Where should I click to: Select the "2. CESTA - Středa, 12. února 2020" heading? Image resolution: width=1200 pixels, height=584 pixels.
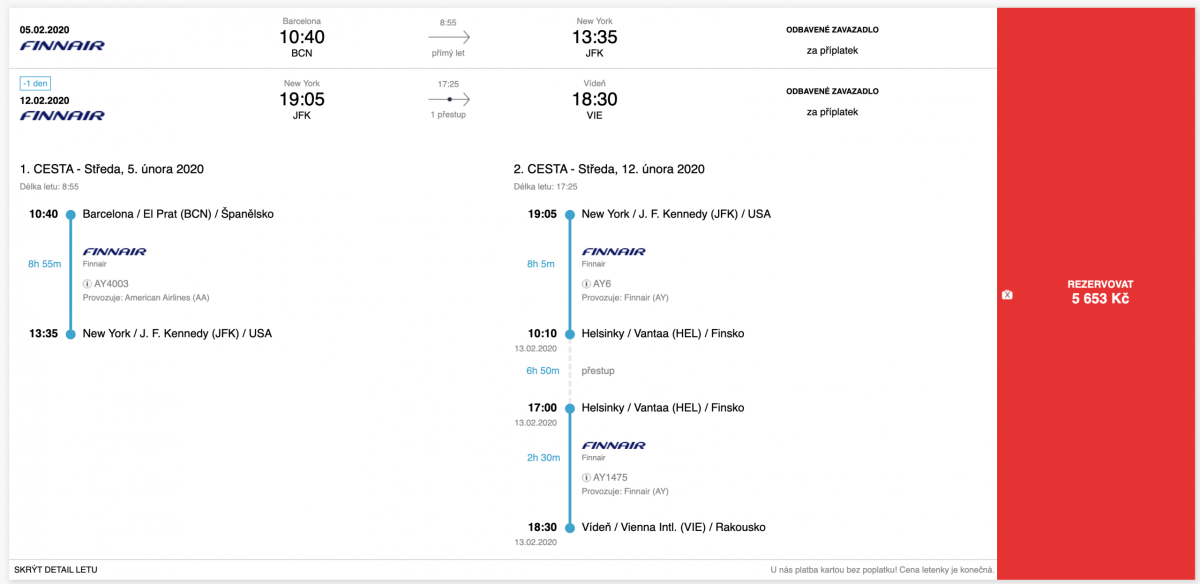[609, 169]
